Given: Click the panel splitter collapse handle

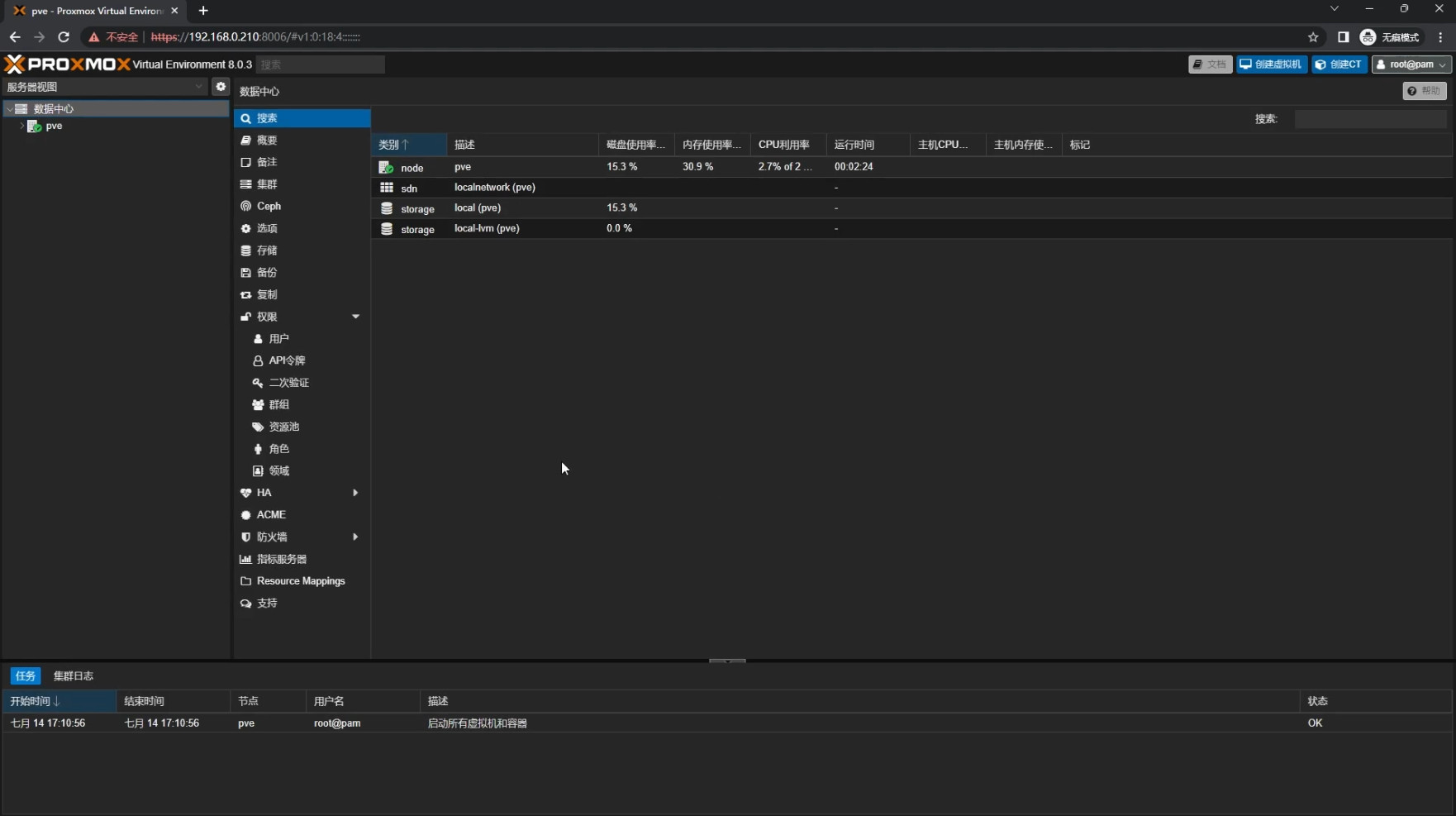Looking at the screenshot, I should point(727,661).
